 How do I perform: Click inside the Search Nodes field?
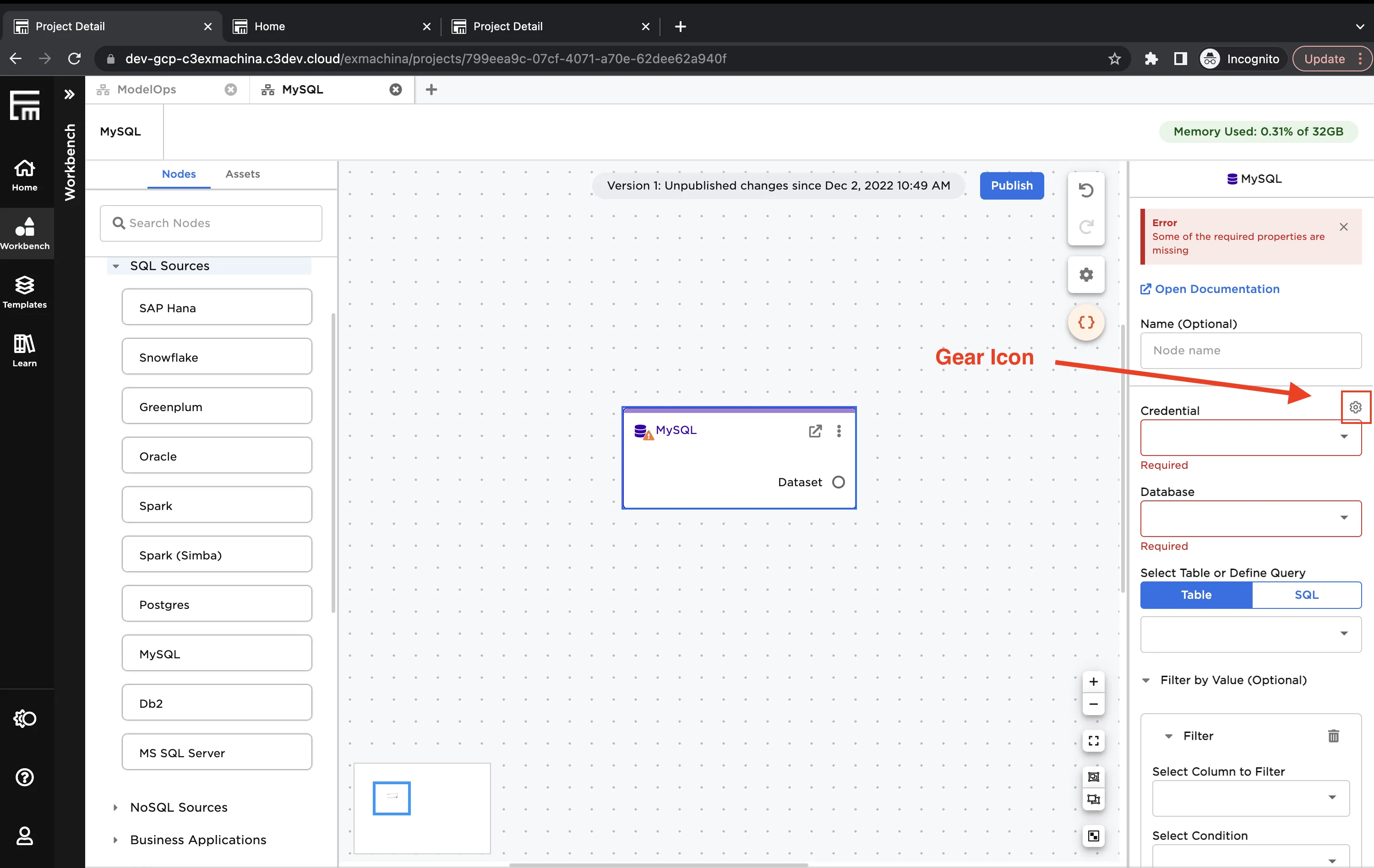pyautogui.click(x=211, y=223)
